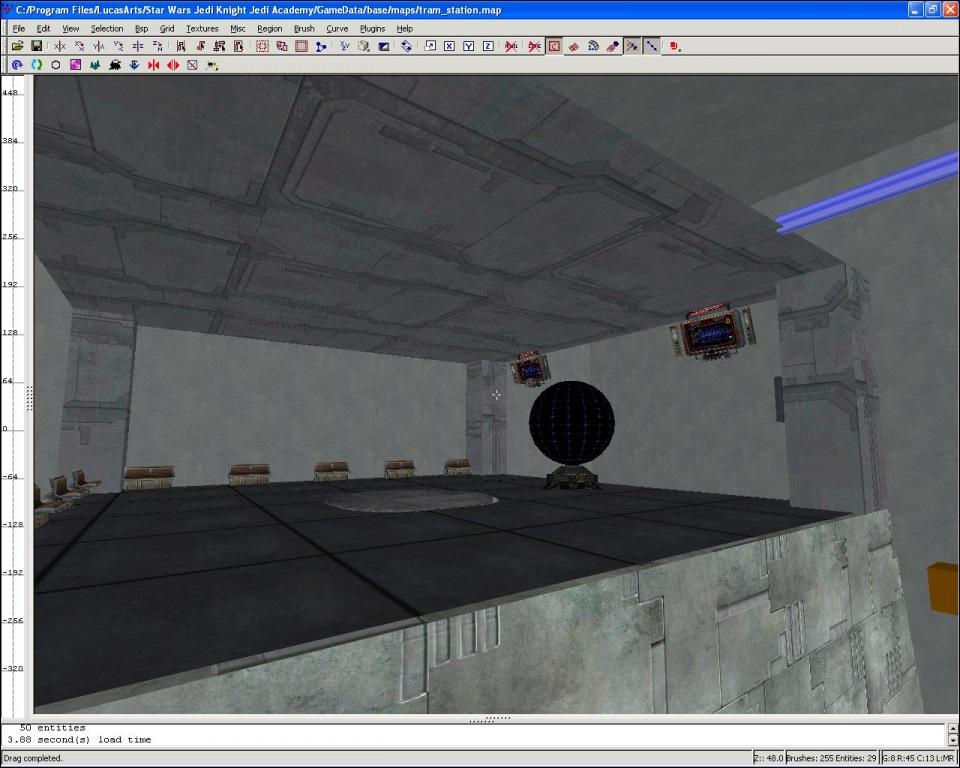The width and height of the screenshot is (960, 768).
Task: Click the black hexagon outline icon
Action: click(56, 65)
